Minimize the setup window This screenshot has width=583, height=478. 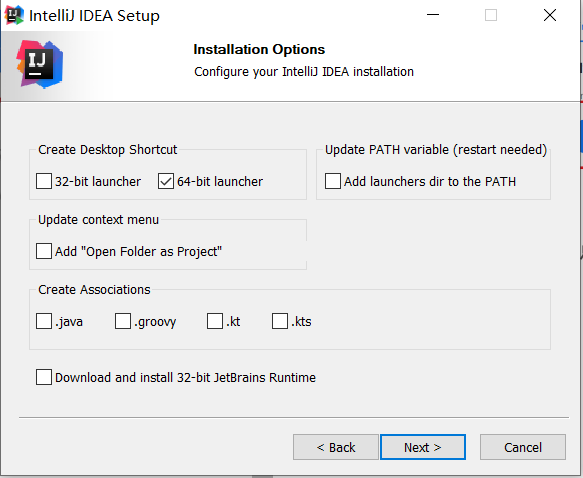(x=433, y=15)
